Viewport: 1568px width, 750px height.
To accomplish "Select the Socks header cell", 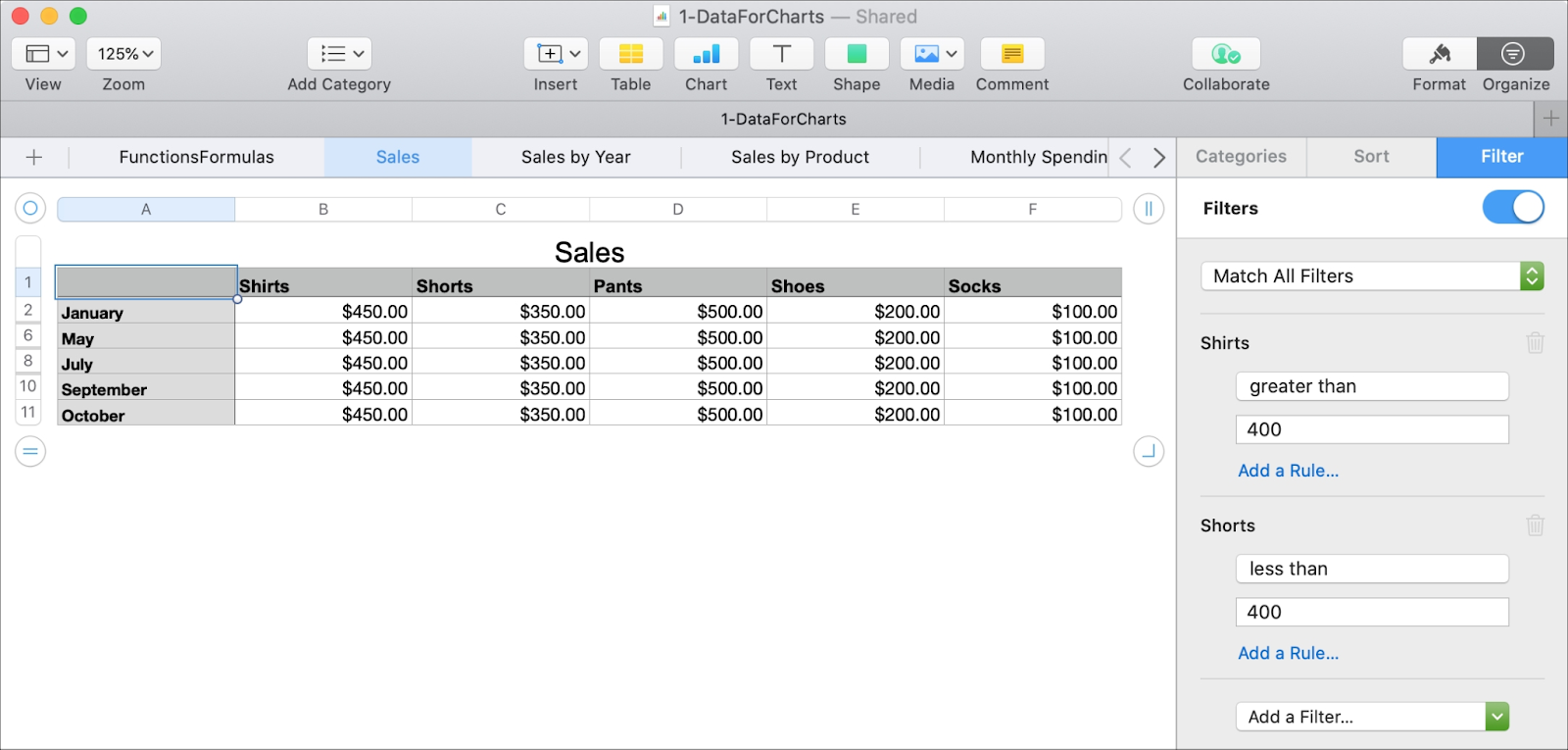I will 1033,283.
